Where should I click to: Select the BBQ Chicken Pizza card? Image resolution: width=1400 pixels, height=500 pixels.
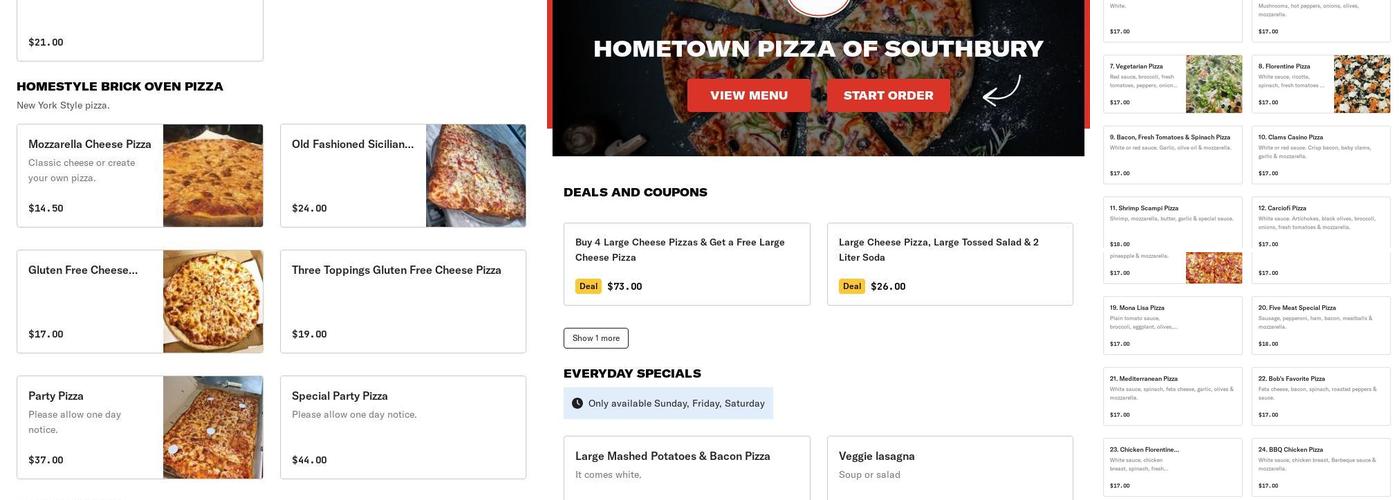[x=1320, y=468]
